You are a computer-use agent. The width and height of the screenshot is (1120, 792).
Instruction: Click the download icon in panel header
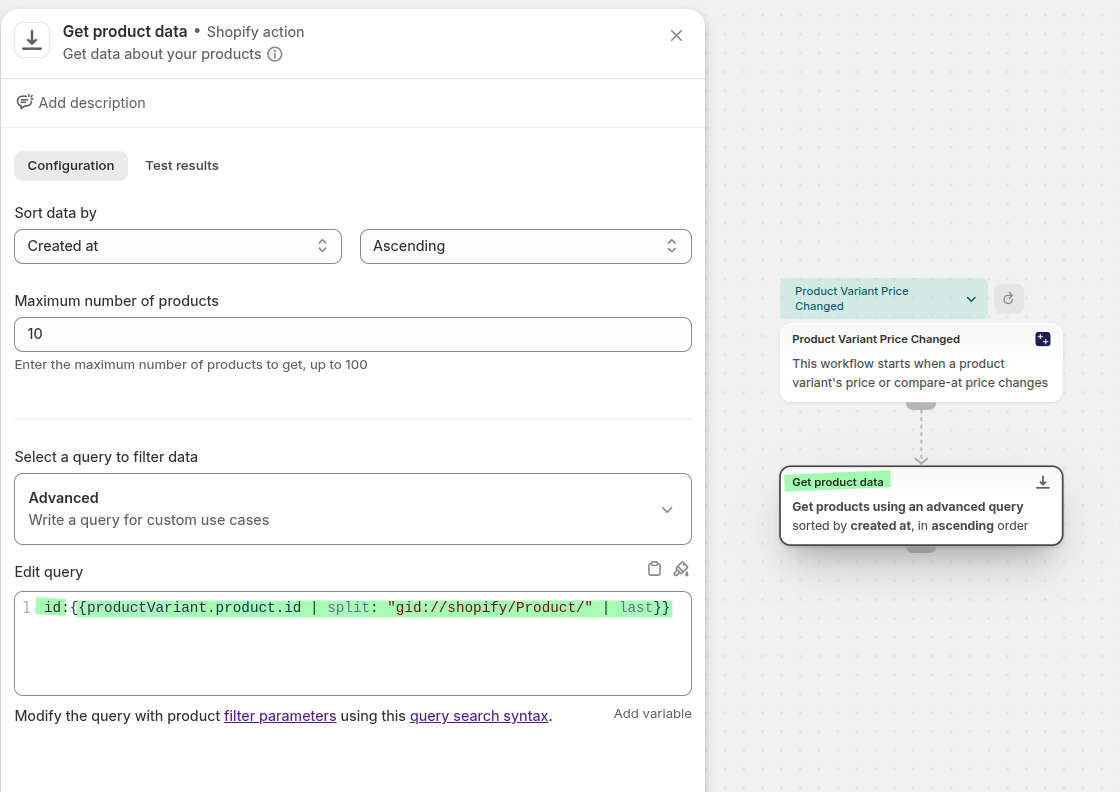coord(32,40)
